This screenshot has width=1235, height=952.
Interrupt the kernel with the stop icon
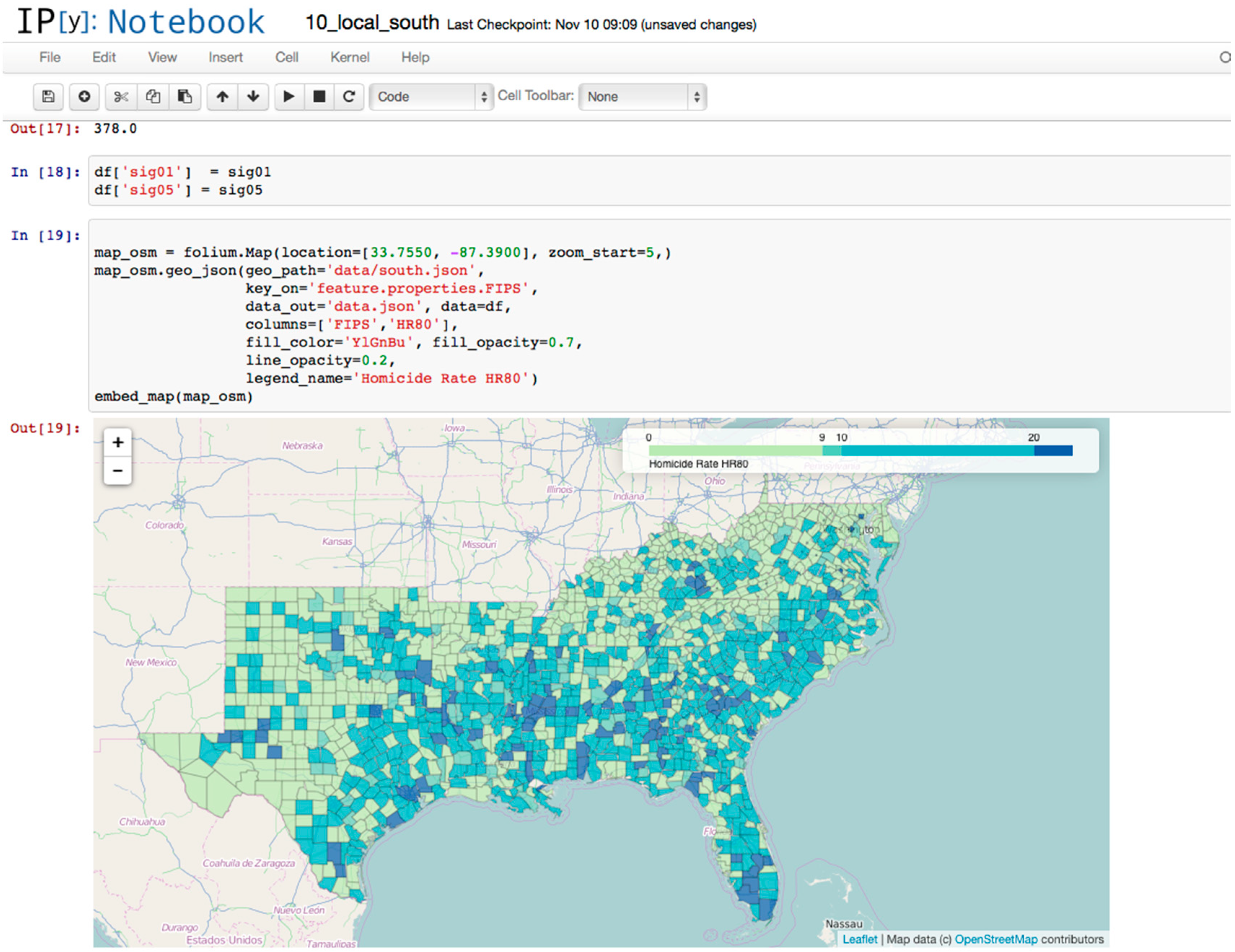tap(319, 97)
